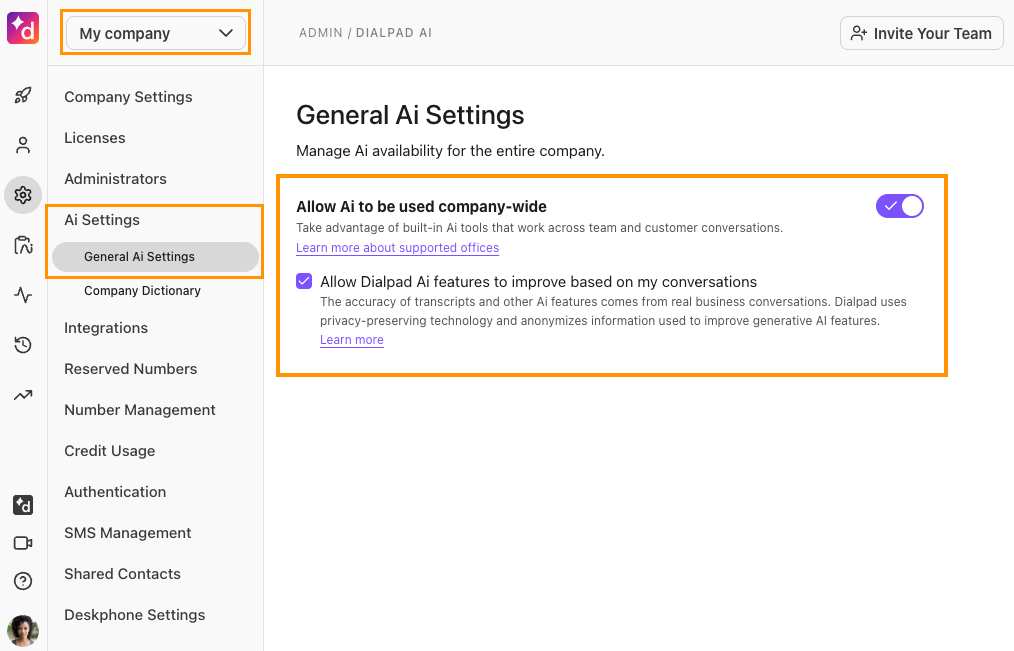This screenshot has height=651, width=1014.
Task: Open the video camera meetings icon
Action: 23,543
